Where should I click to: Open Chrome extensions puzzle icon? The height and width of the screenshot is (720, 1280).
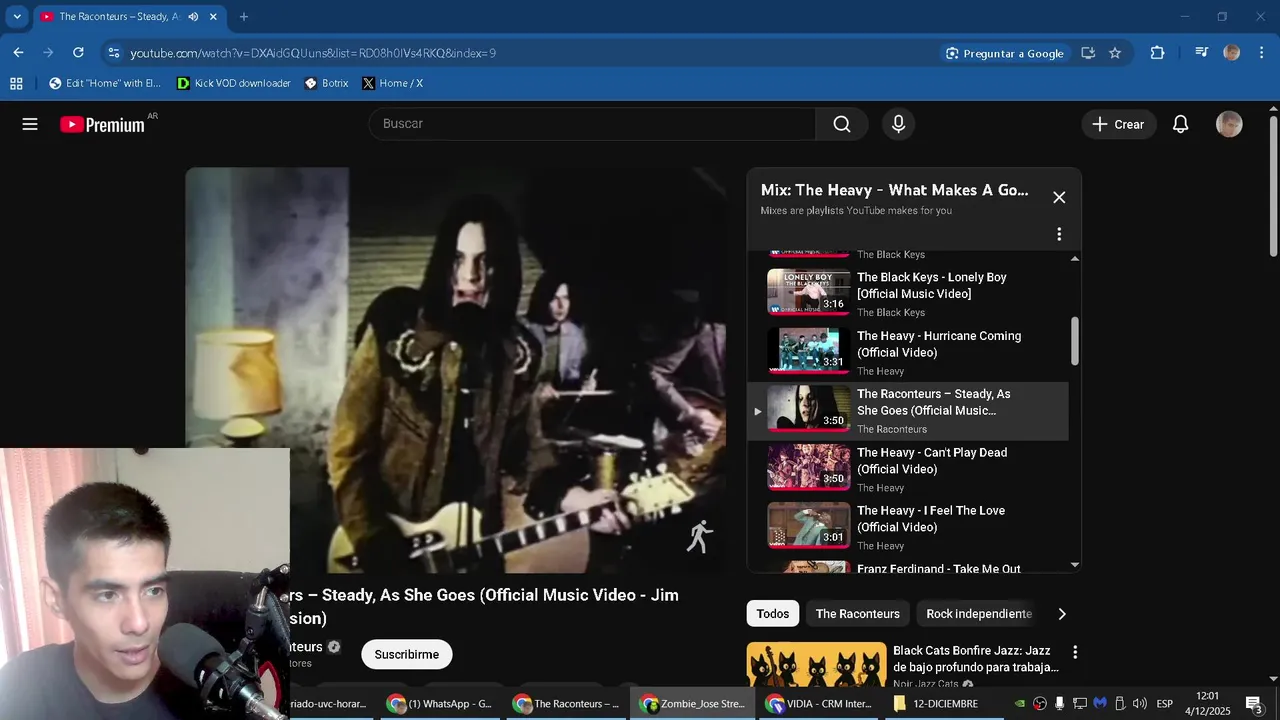(x=1157, y=53)
